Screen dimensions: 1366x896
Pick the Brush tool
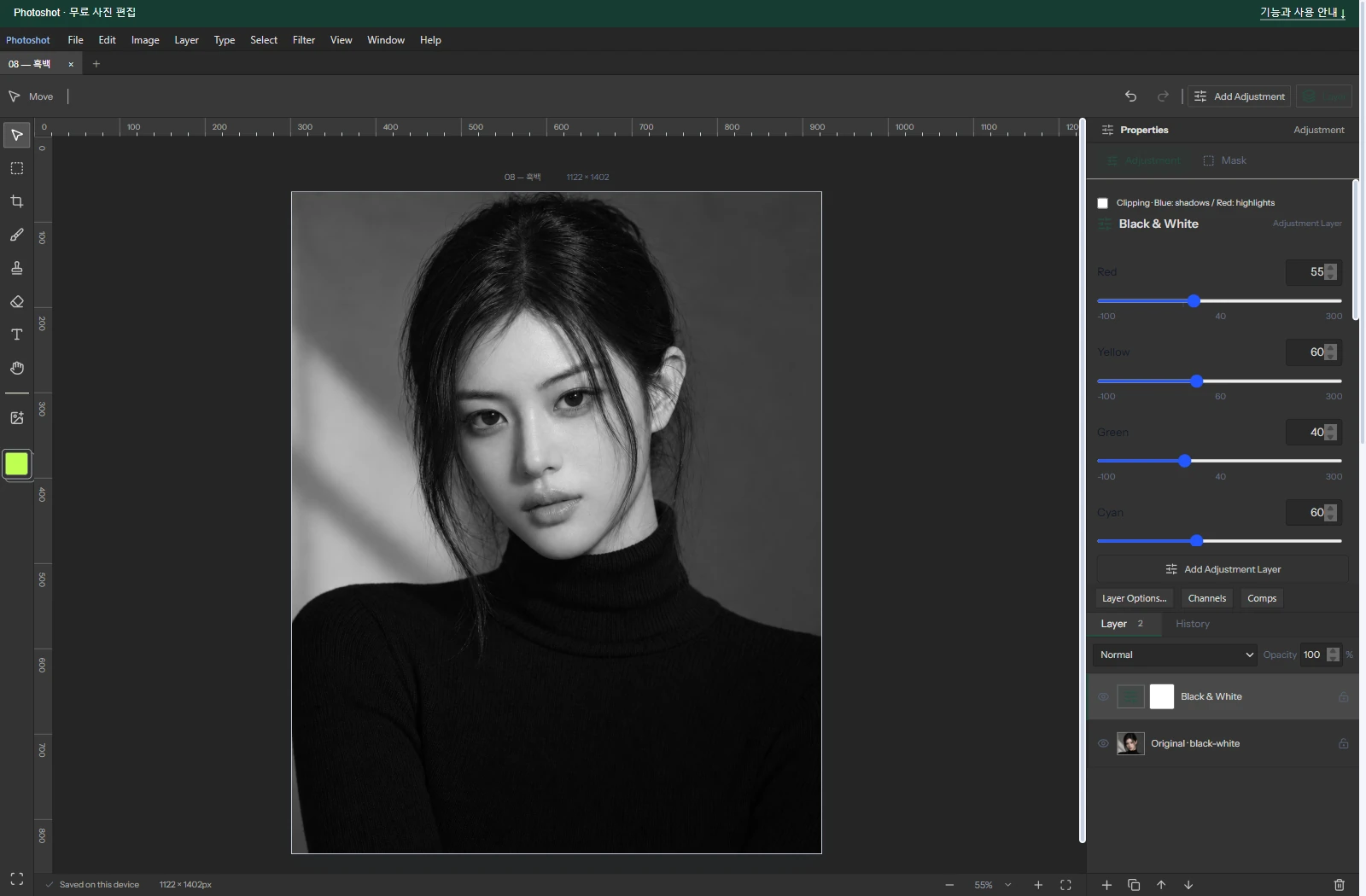[x=16, y=235]
